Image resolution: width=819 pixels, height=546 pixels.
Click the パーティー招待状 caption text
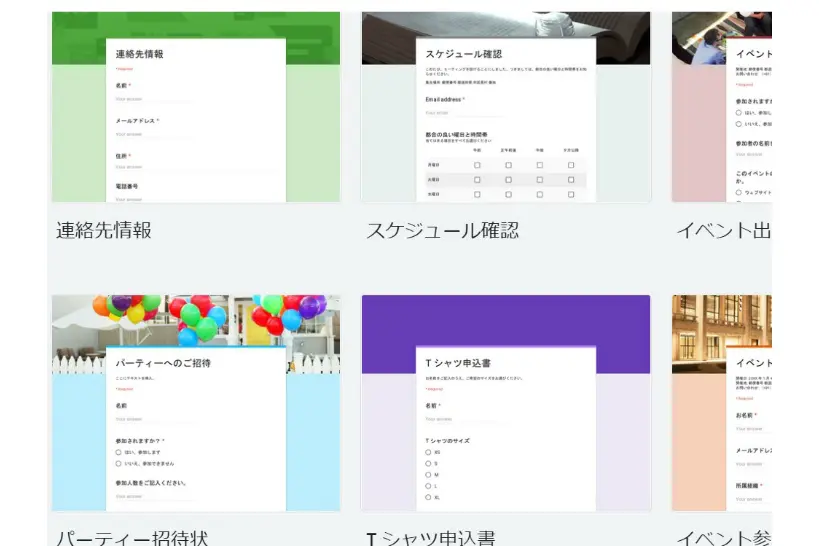coord(132,538)
